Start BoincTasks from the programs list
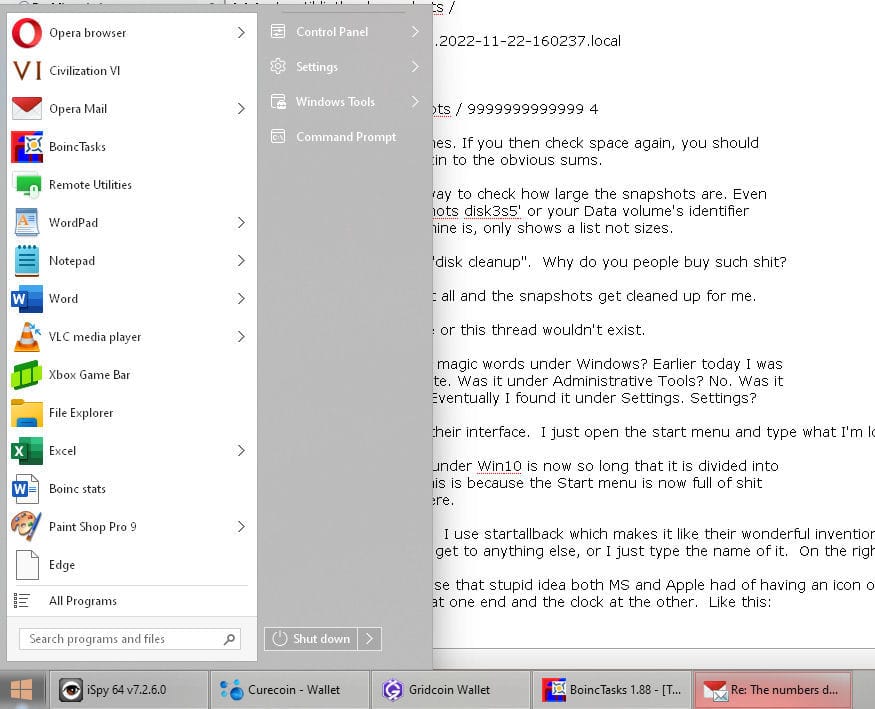 (x=128, y=147)
